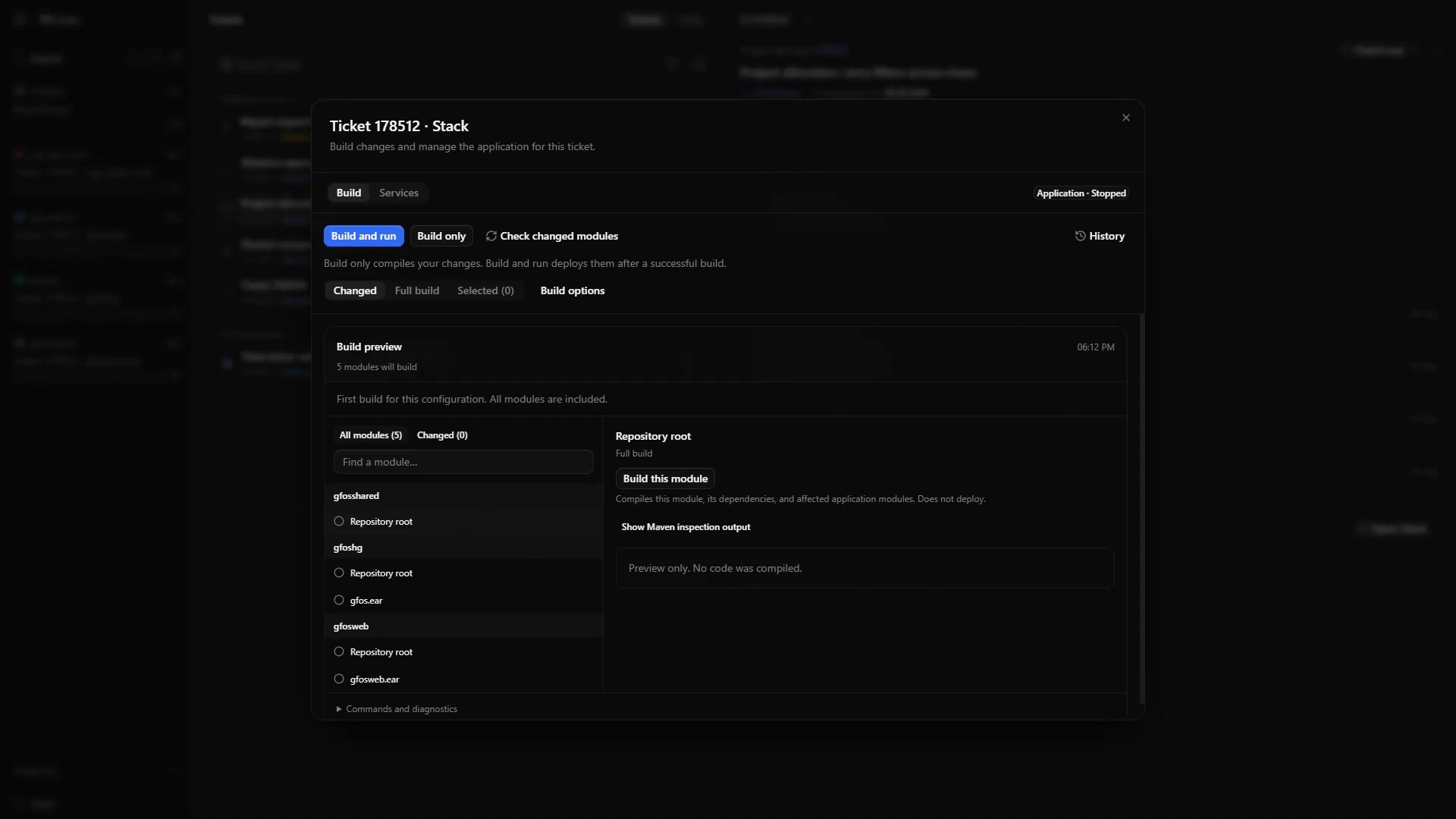Click the gfoshg group header
1456x819 pixels.
pos(463,548)
